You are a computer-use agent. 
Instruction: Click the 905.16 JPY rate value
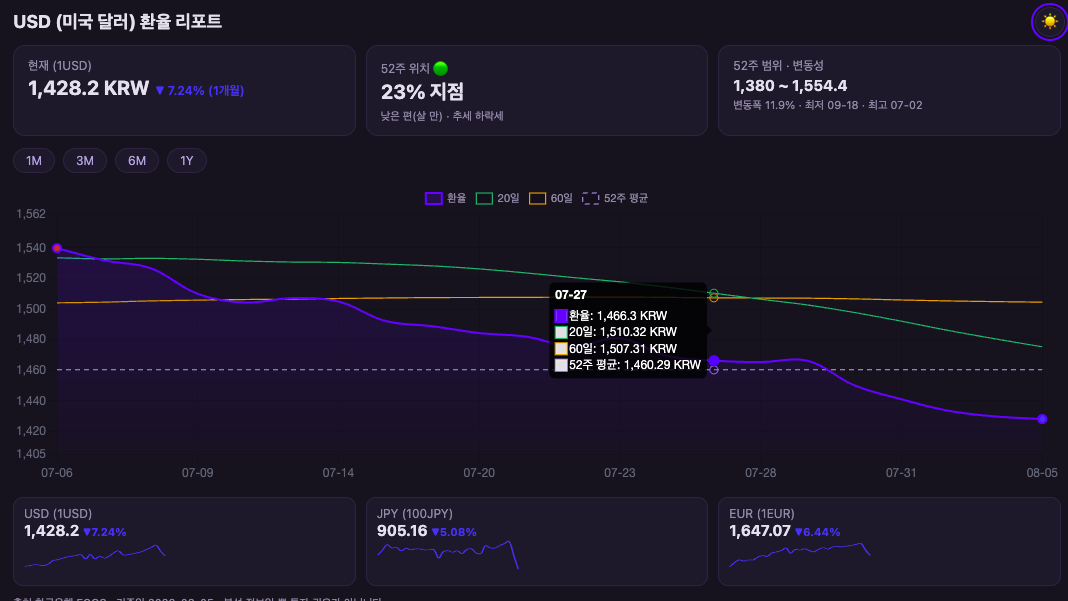coord(402,531)
